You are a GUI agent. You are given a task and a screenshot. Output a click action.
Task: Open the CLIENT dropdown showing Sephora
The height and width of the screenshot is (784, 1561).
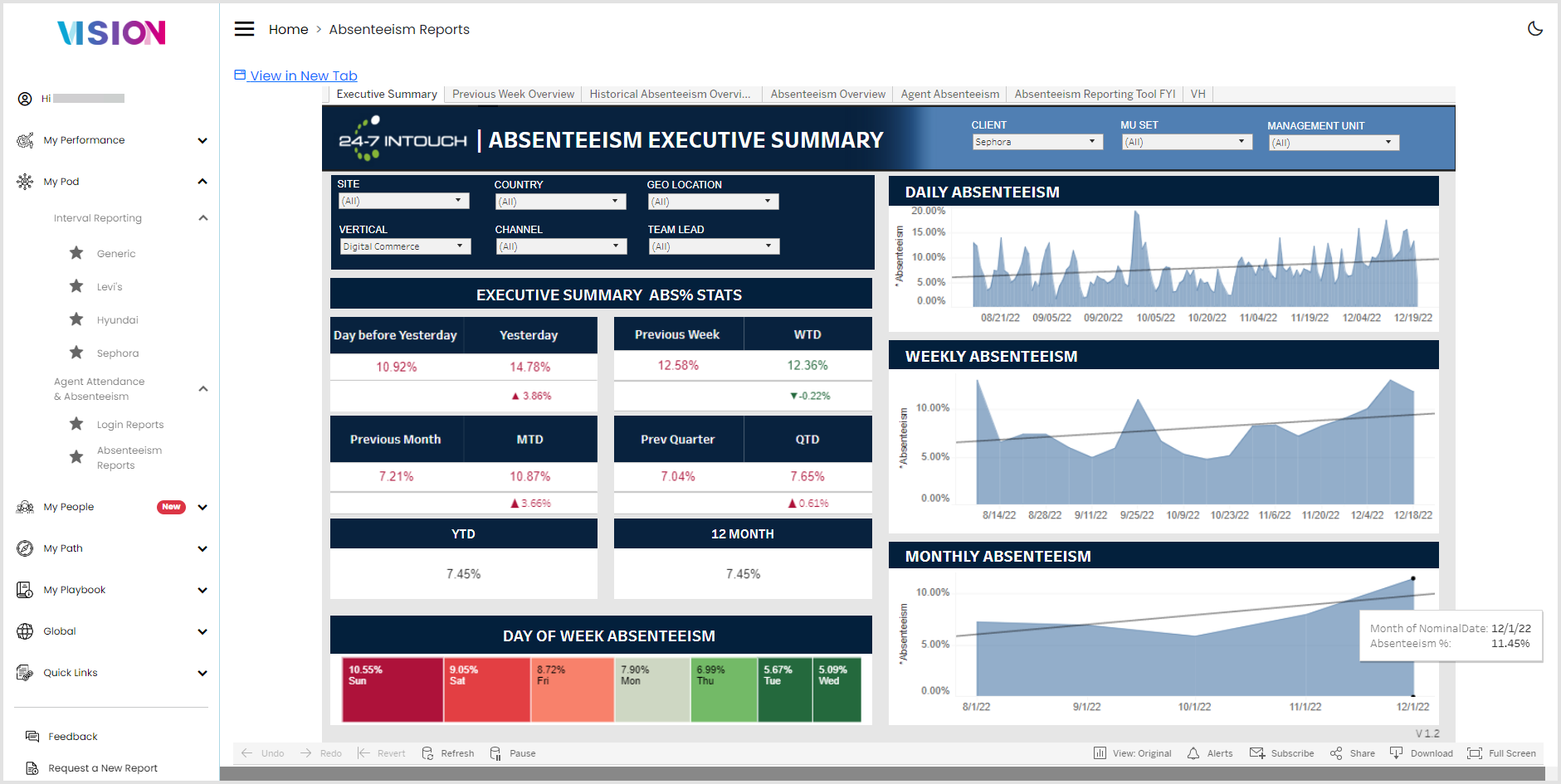coord(1037,142)
